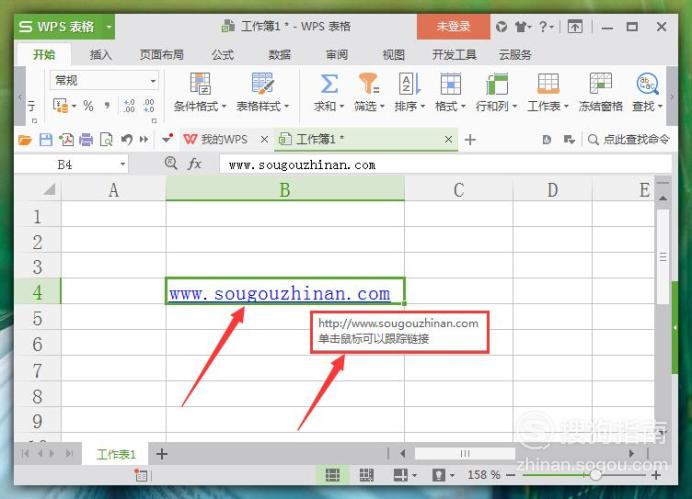This screenshot has height=499, width=692.
Task: Expand the Name Box B4 dropdown
Action: pyautogui.click(x=123, y=165)
